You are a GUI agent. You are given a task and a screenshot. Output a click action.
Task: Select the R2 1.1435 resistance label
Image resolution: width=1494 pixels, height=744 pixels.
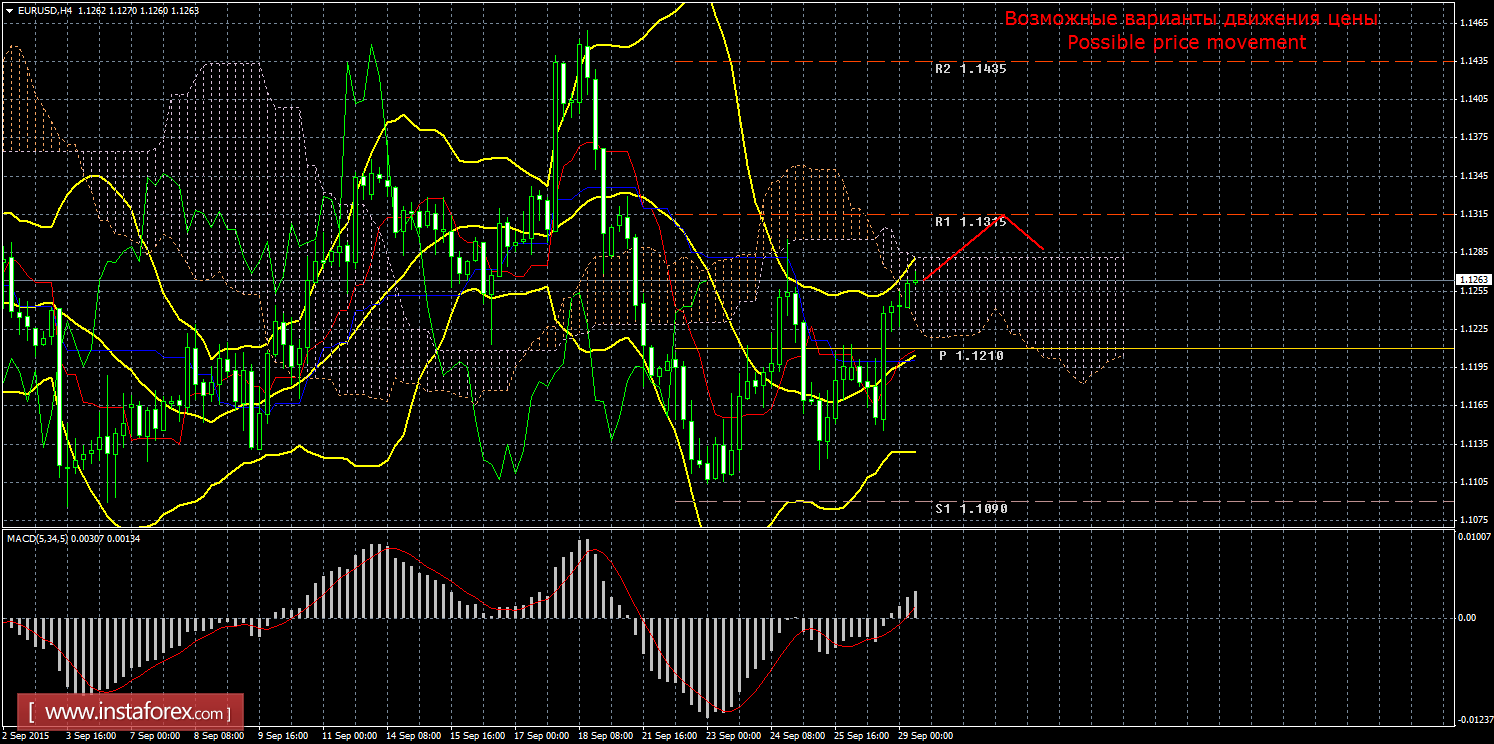970,69
